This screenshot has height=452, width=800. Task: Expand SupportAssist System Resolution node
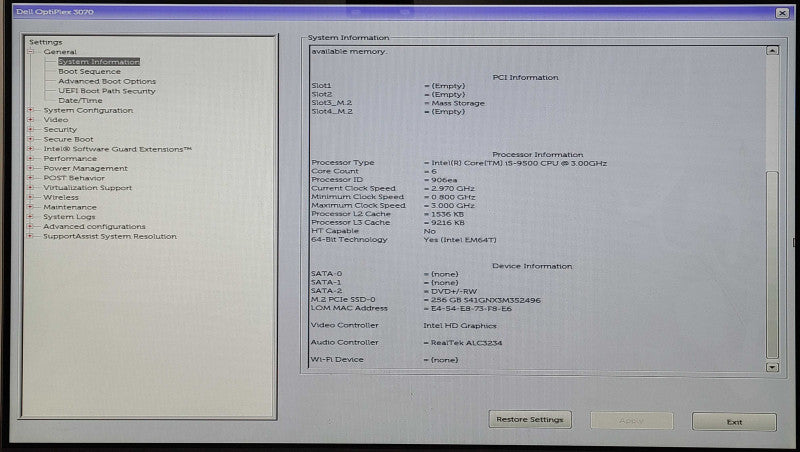[31, 236]
